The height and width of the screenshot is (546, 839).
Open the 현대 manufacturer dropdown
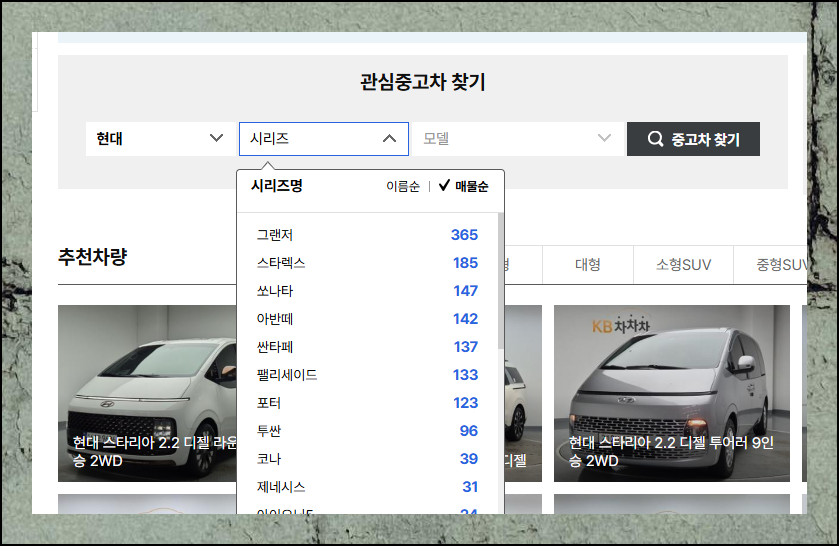[161, 139]
